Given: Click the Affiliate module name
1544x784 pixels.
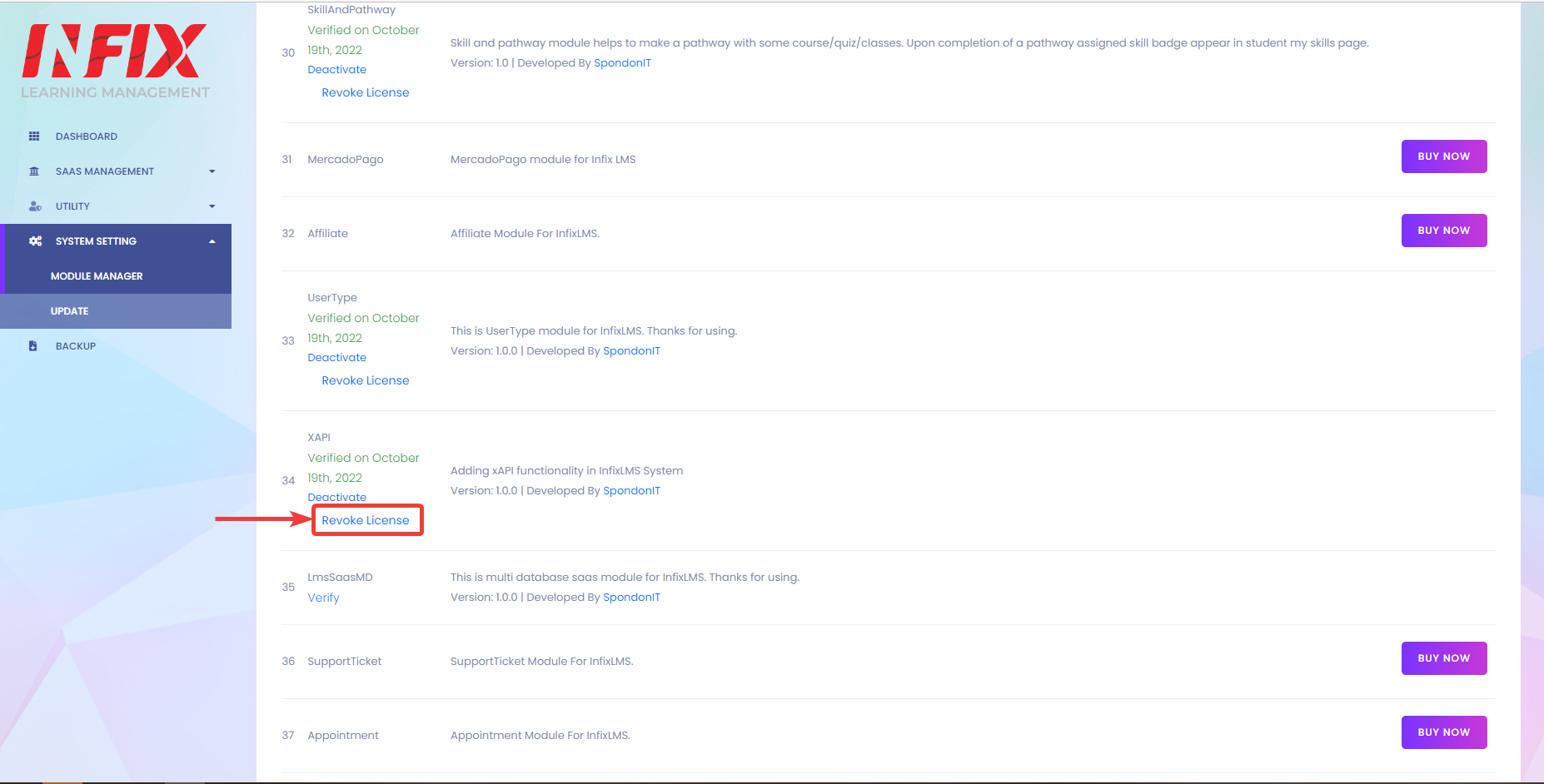Looking at the screenshot, I should tap(327, 234).
